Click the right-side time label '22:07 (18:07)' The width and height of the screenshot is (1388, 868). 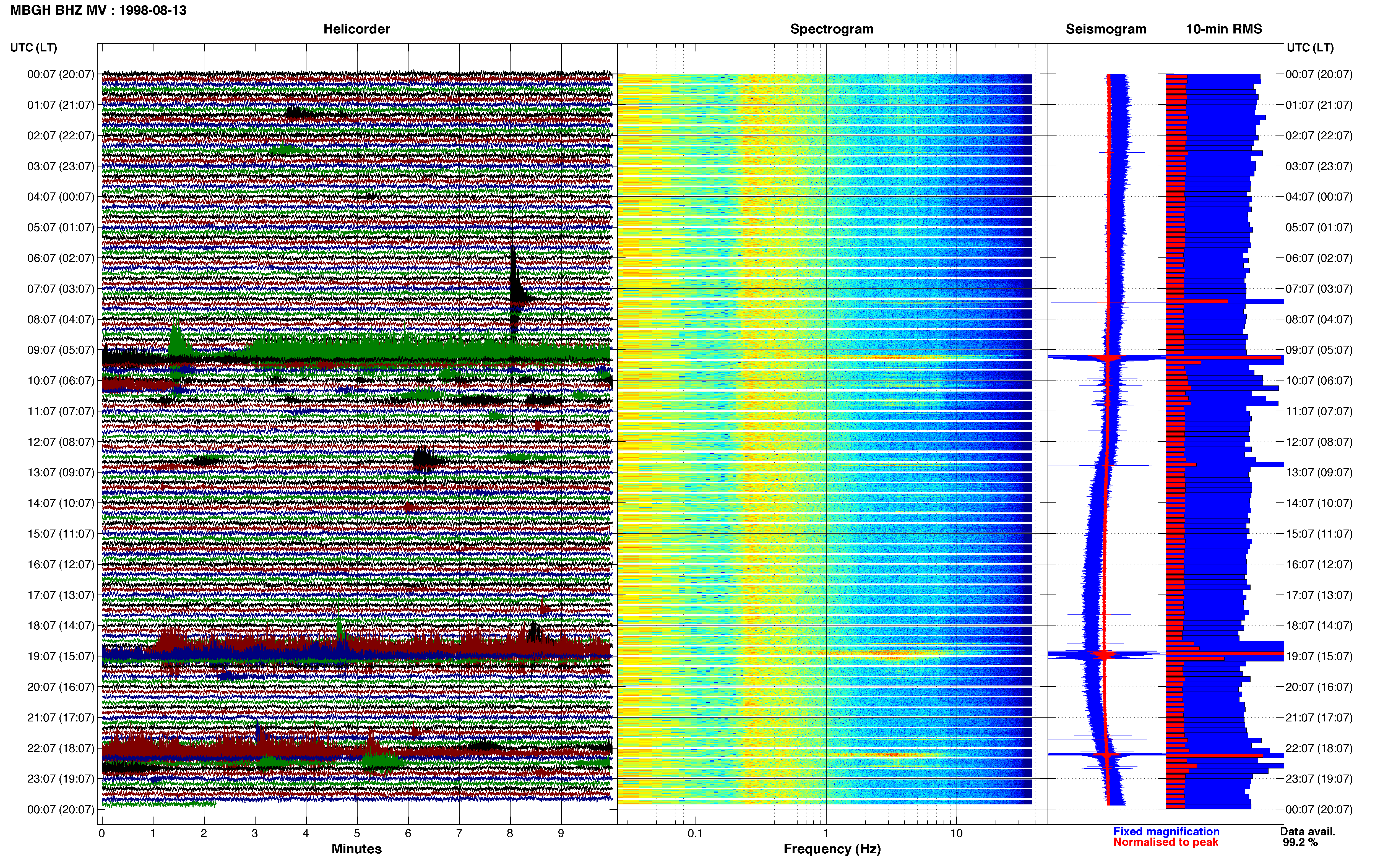[1319, 748]
